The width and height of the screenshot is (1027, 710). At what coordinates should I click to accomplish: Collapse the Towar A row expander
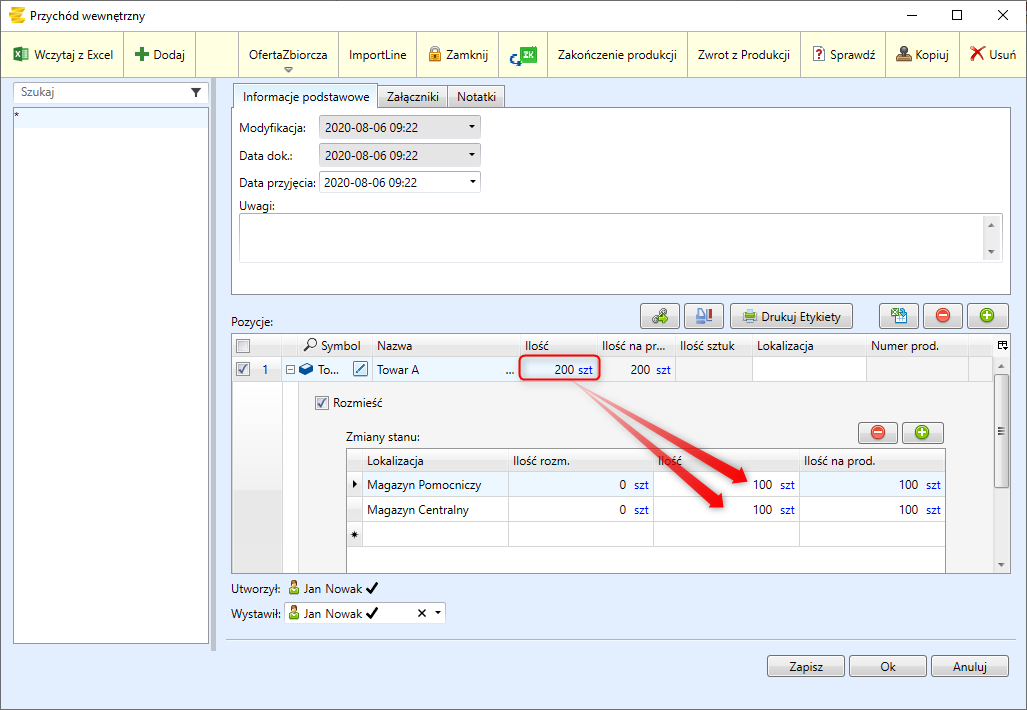(290, 370)
